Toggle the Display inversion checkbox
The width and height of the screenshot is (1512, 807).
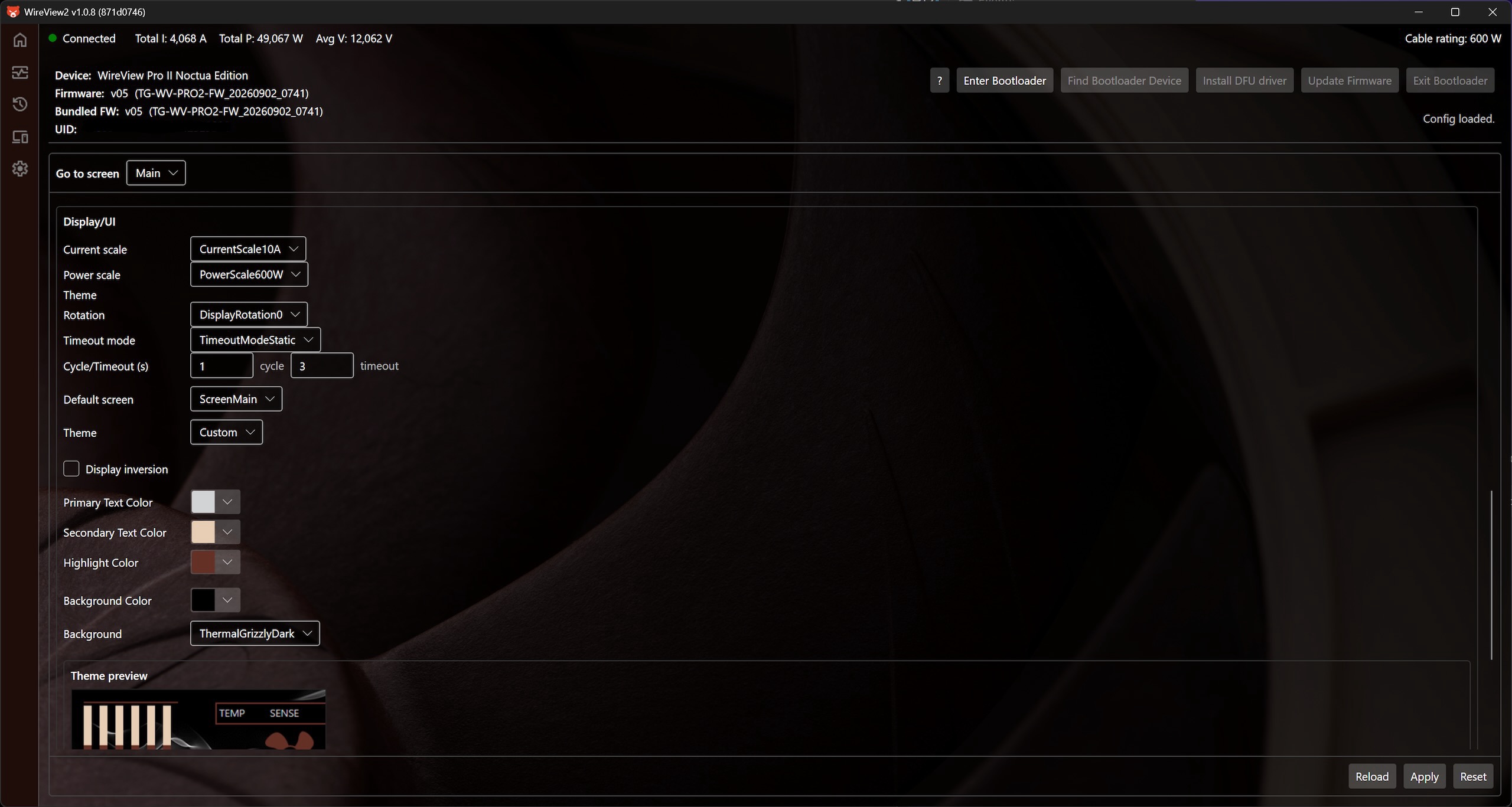pos(71,469)
